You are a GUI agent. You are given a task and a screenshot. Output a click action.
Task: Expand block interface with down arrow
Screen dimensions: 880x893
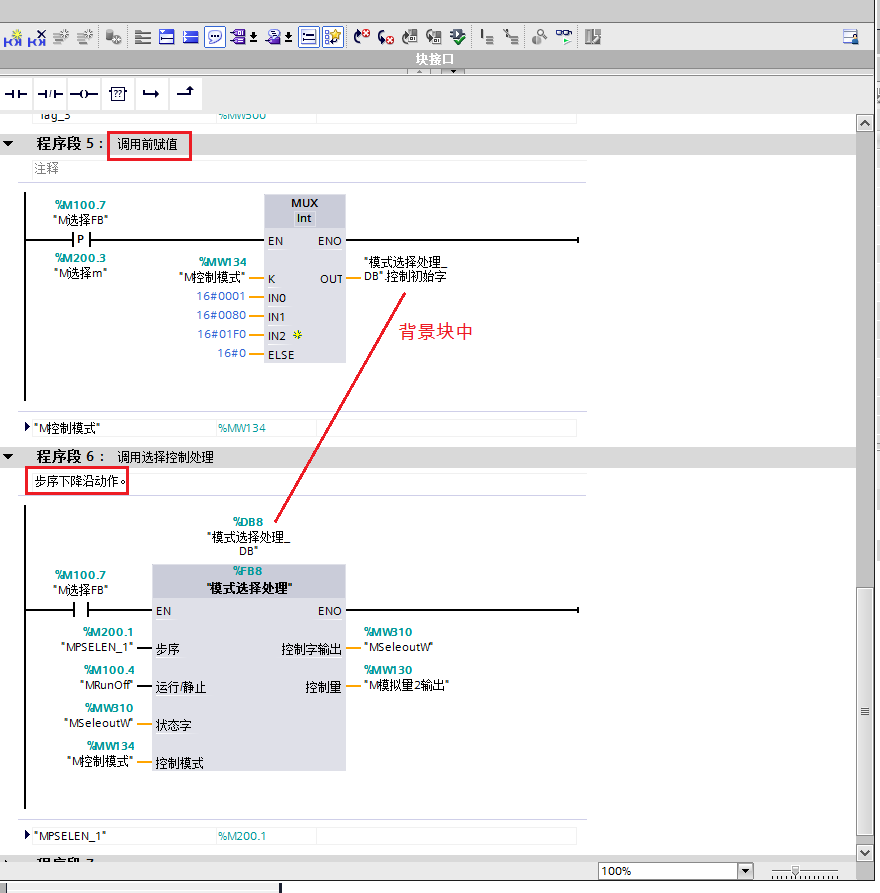click(x=453, y=72)
